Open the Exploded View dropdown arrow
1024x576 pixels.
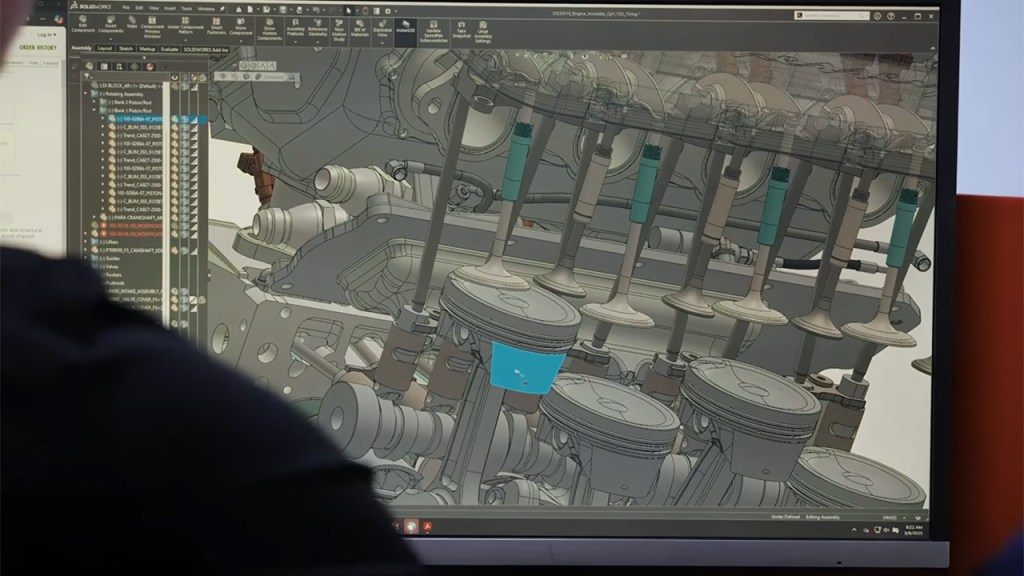pyautogui.click(x=382, y=43)
